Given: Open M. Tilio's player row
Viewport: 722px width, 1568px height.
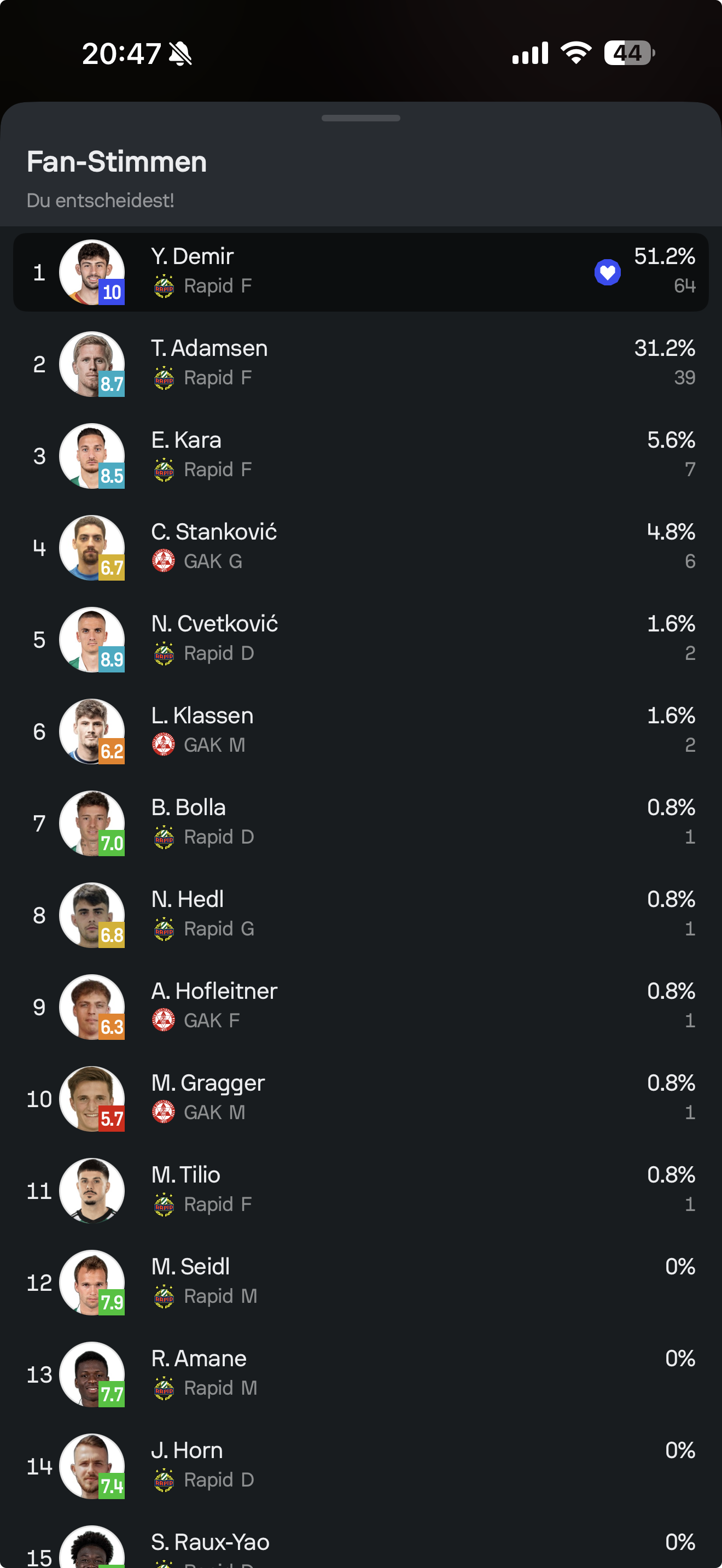Looking at the screenshot, I should point(361,1190).
